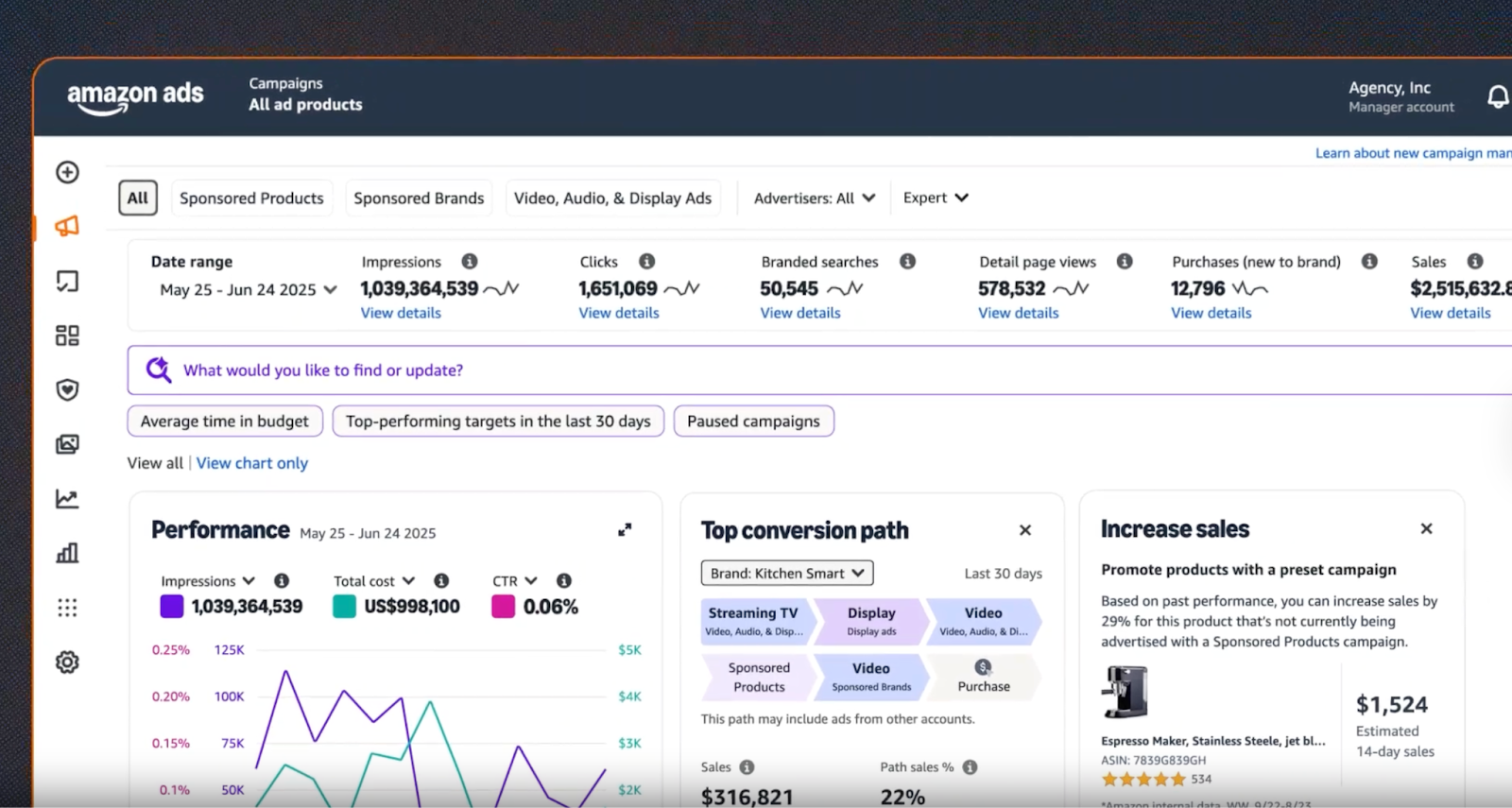
Task: Open the Impressions metric dropdown in Performance
Action: (208, 581)
